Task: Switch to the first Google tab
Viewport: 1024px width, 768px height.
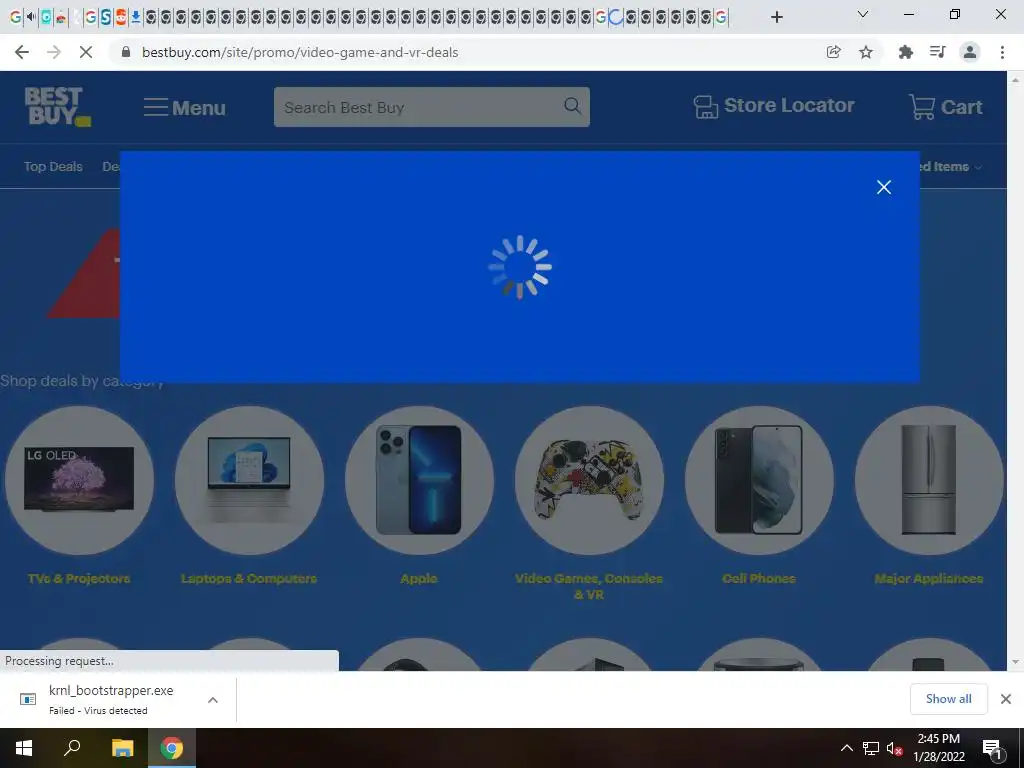Action: (x=16, y=17)
